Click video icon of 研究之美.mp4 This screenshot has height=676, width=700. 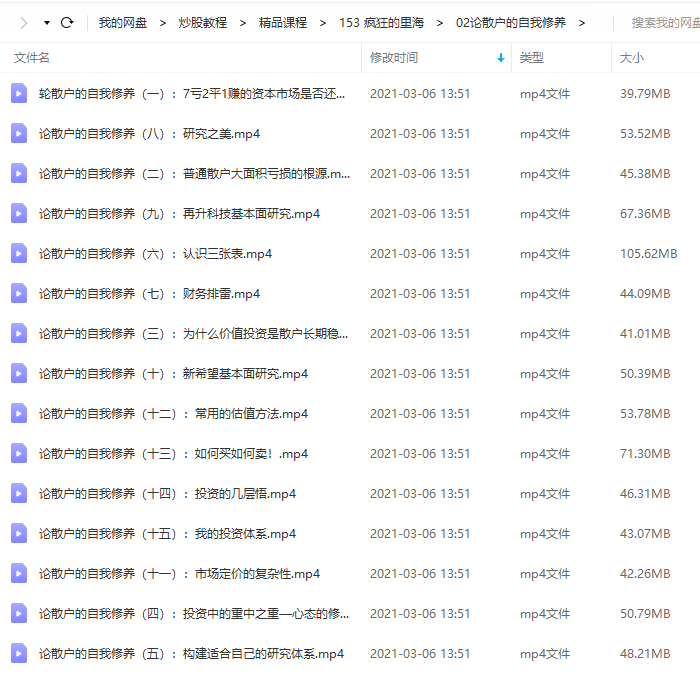pyautogui.click(x=19, y=134)
